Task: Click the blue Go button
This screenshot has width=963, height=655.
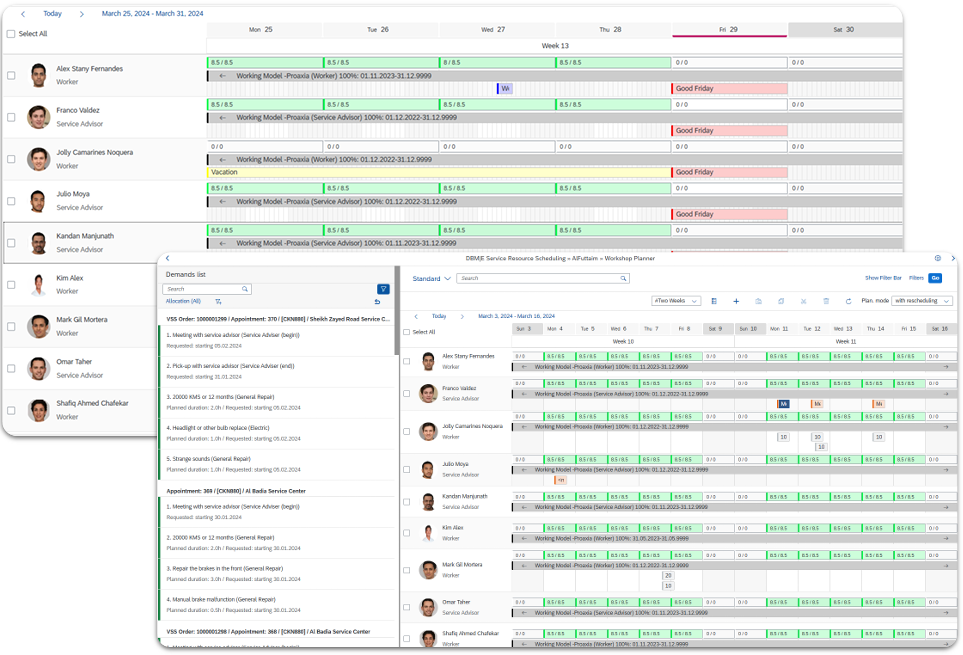Action: click(935, 278)
